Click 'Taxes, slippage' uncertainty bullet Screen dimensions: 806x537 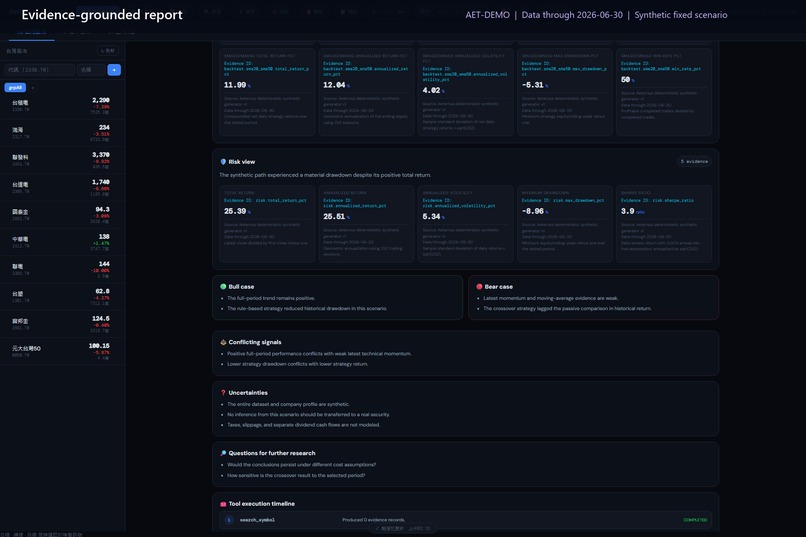[x=303, y=425]
